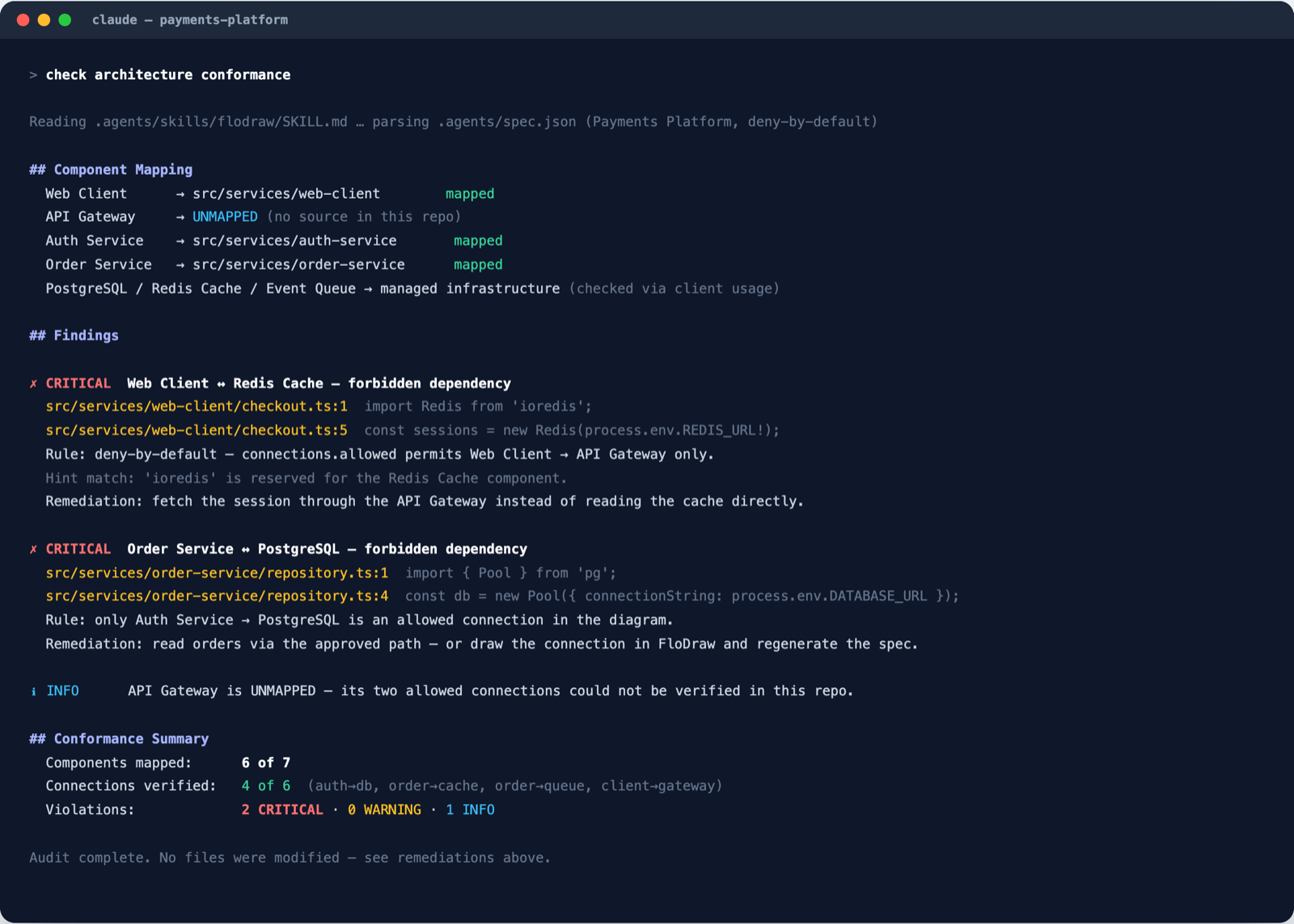Open file link 'checkout.ts:1'
Viewport: 1294px width, 924px height.
(197, 407)
